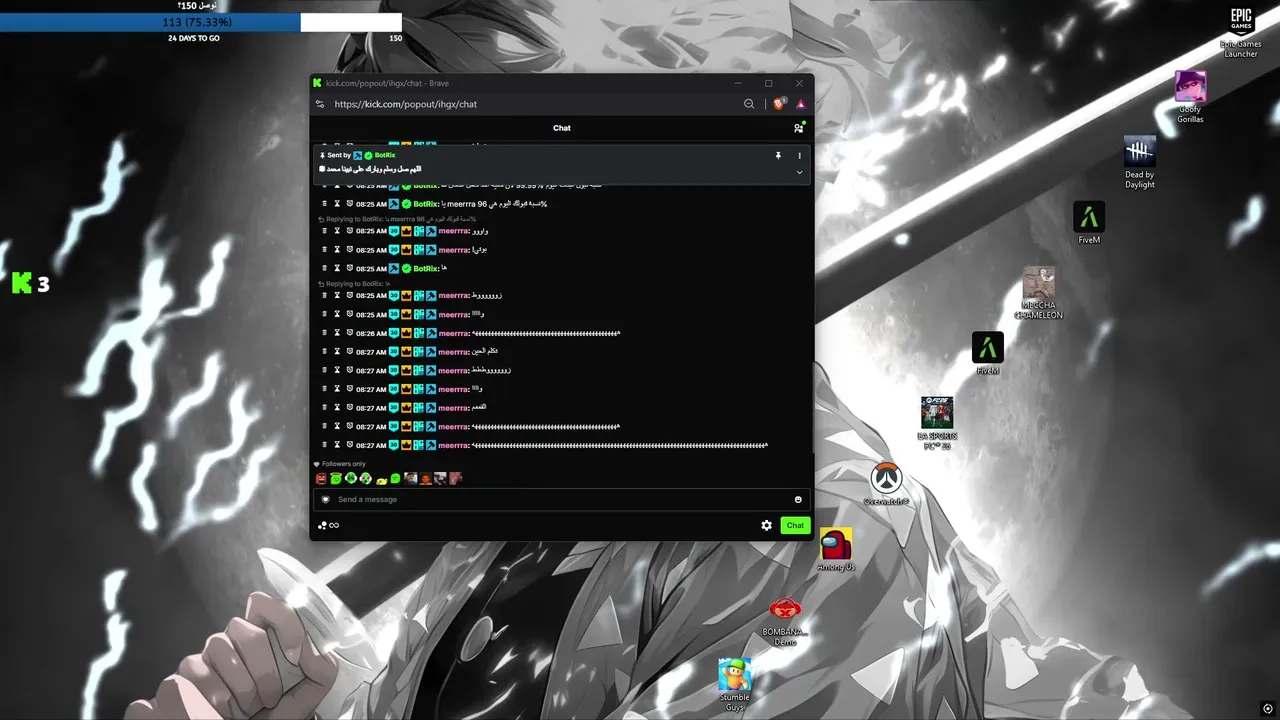Timeout BotRix on the meerrra 96 message
This screenshot has width=1280, height=720.
click(x=337, y=204)
